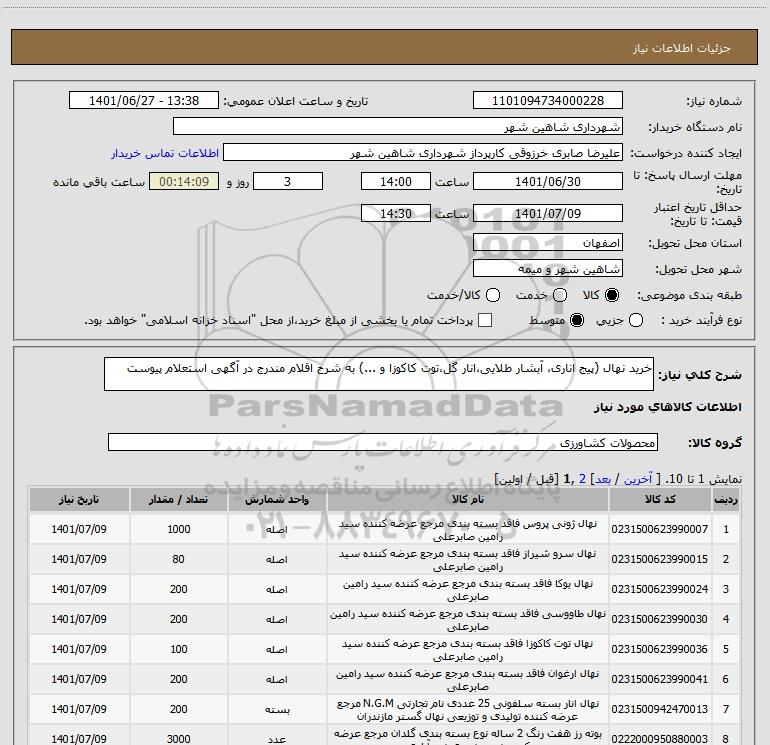Screen dimensions: 770x745
Task: Click product code 0222000950880003
Action: 660,738
